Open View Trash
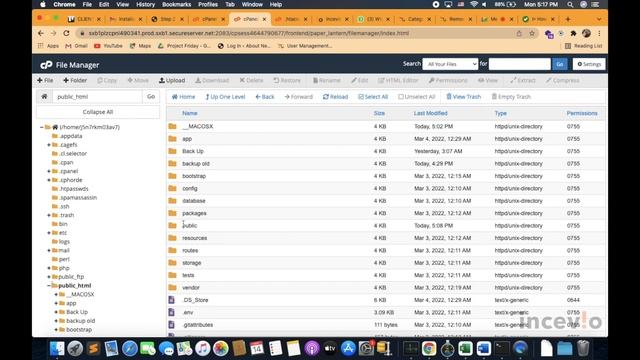Screen dimensions: 640x360 [x=463, y=97]
